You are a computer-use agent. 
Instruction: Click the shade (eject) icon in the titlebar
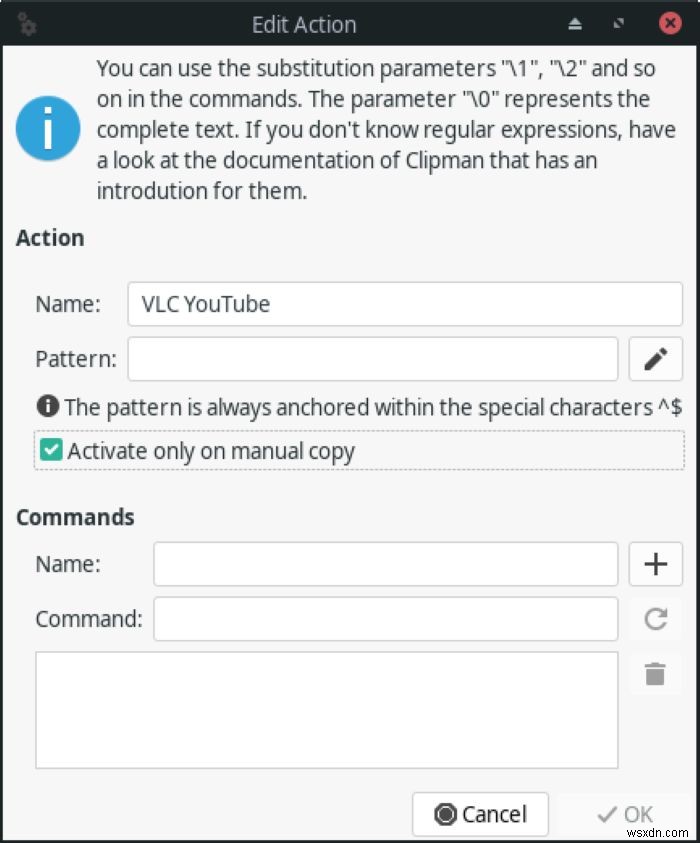click(x=575, y=23)
